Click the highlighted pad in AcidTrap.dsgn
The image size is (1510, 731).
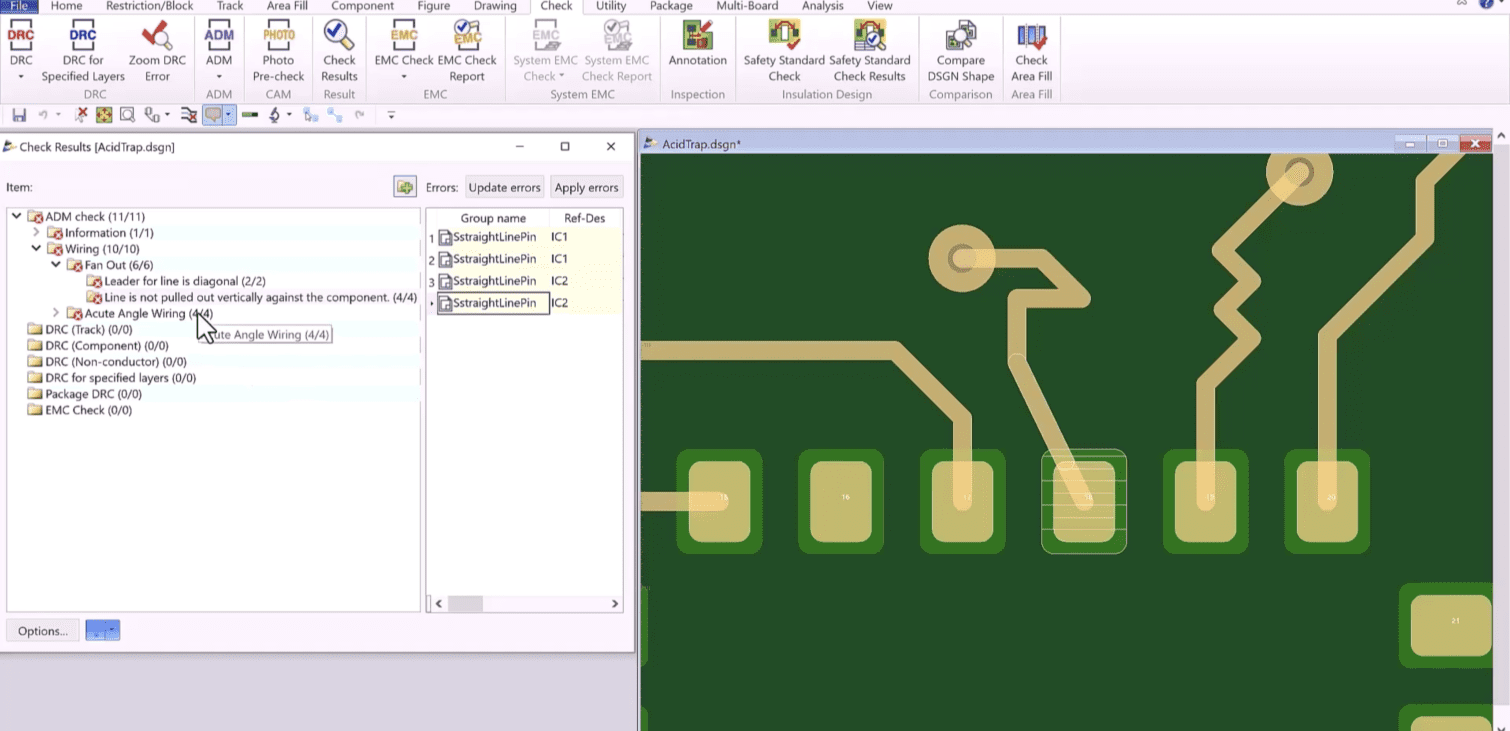[1084, 501]
